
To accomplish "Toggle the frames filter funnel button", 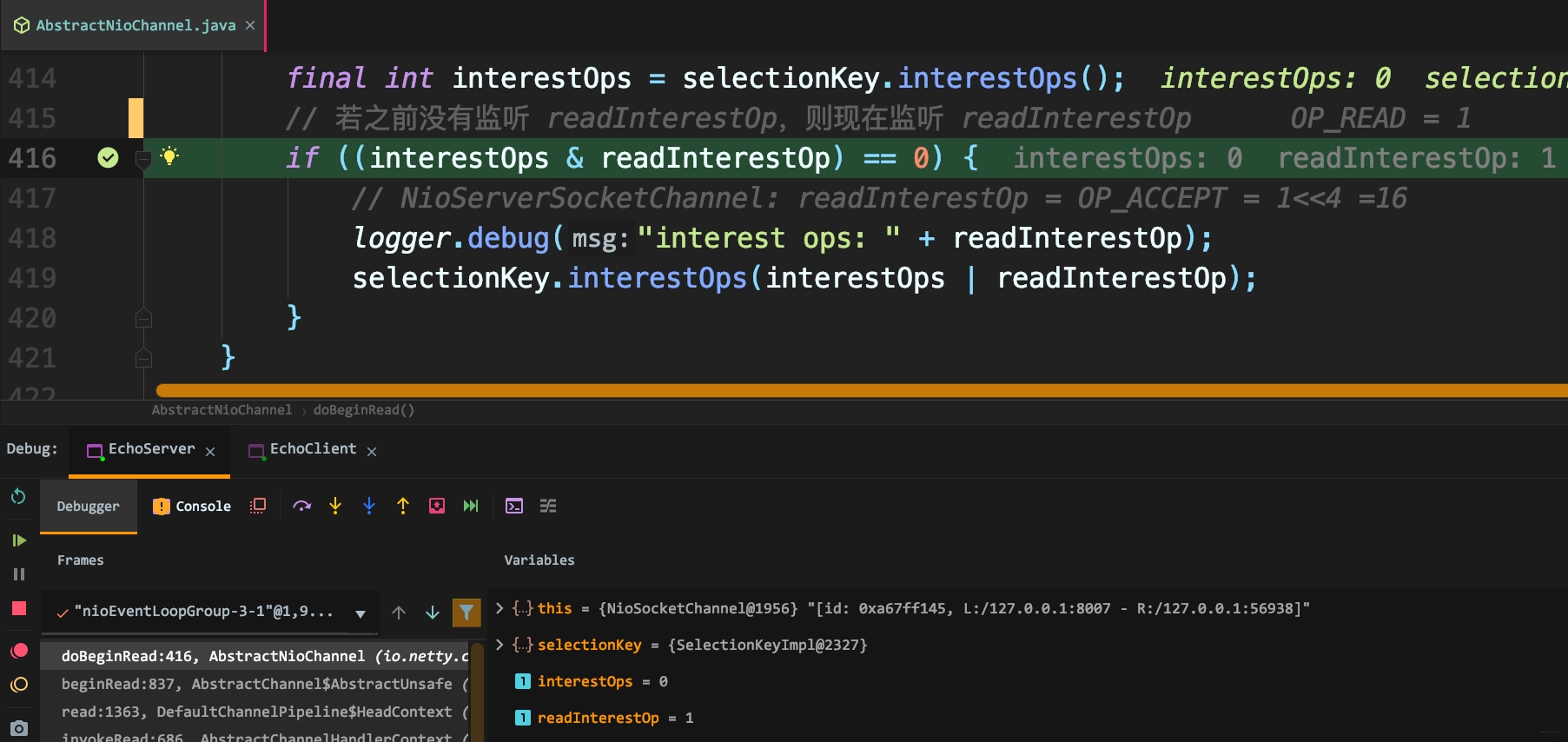I will 466,613.
